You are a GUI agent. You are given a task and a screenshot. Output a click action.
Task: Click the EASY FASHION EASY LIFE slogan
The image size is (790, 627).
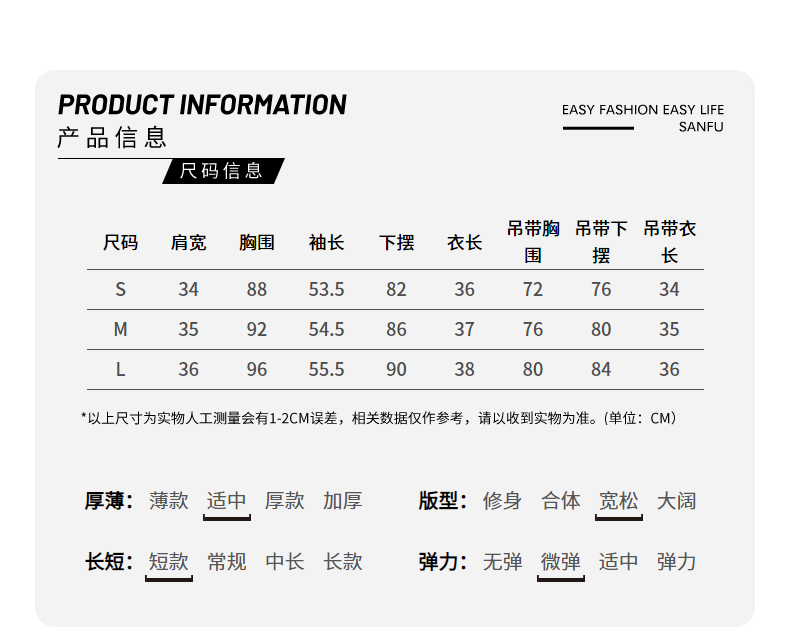(642, 110)
